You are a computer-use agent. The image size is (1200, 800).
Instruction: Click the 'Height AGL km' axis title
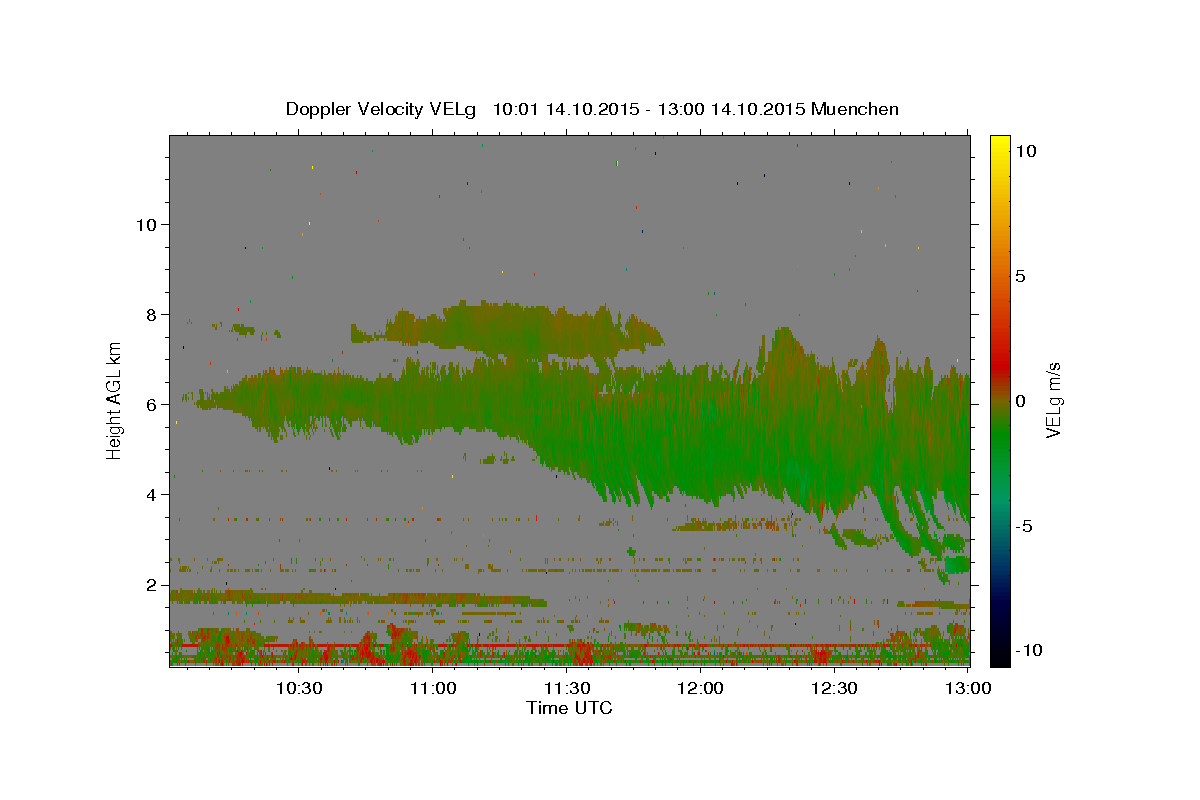point(115,401)
